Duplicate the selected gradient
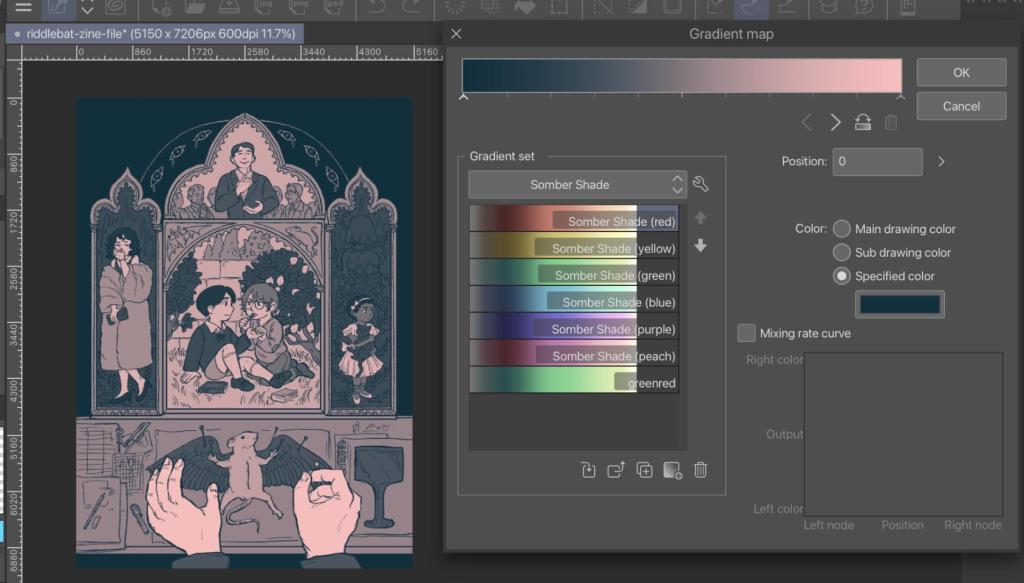 coord(644,470)
